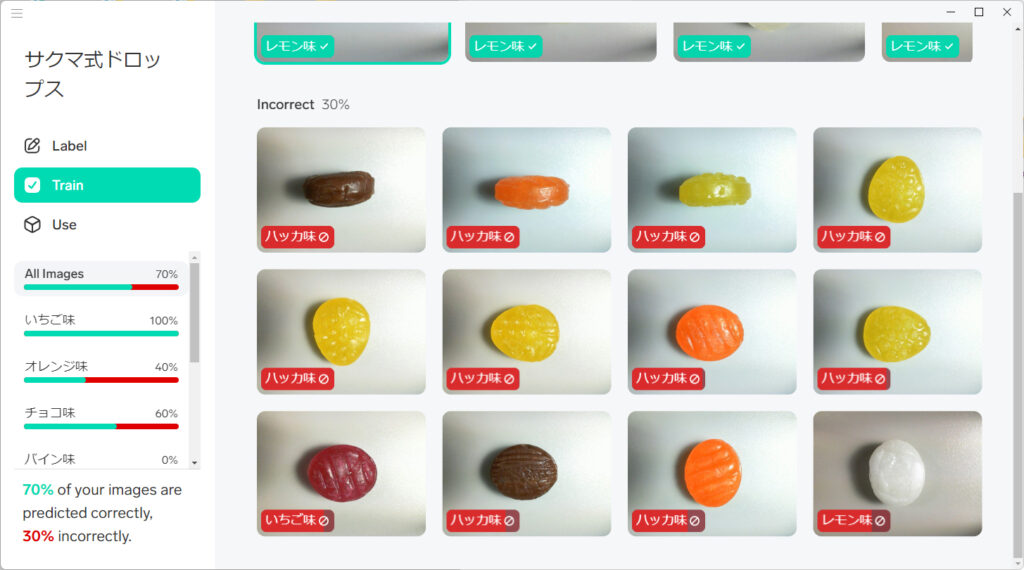Click the Use cube icon
The image size is (1024, 570).
click(32, 225)
